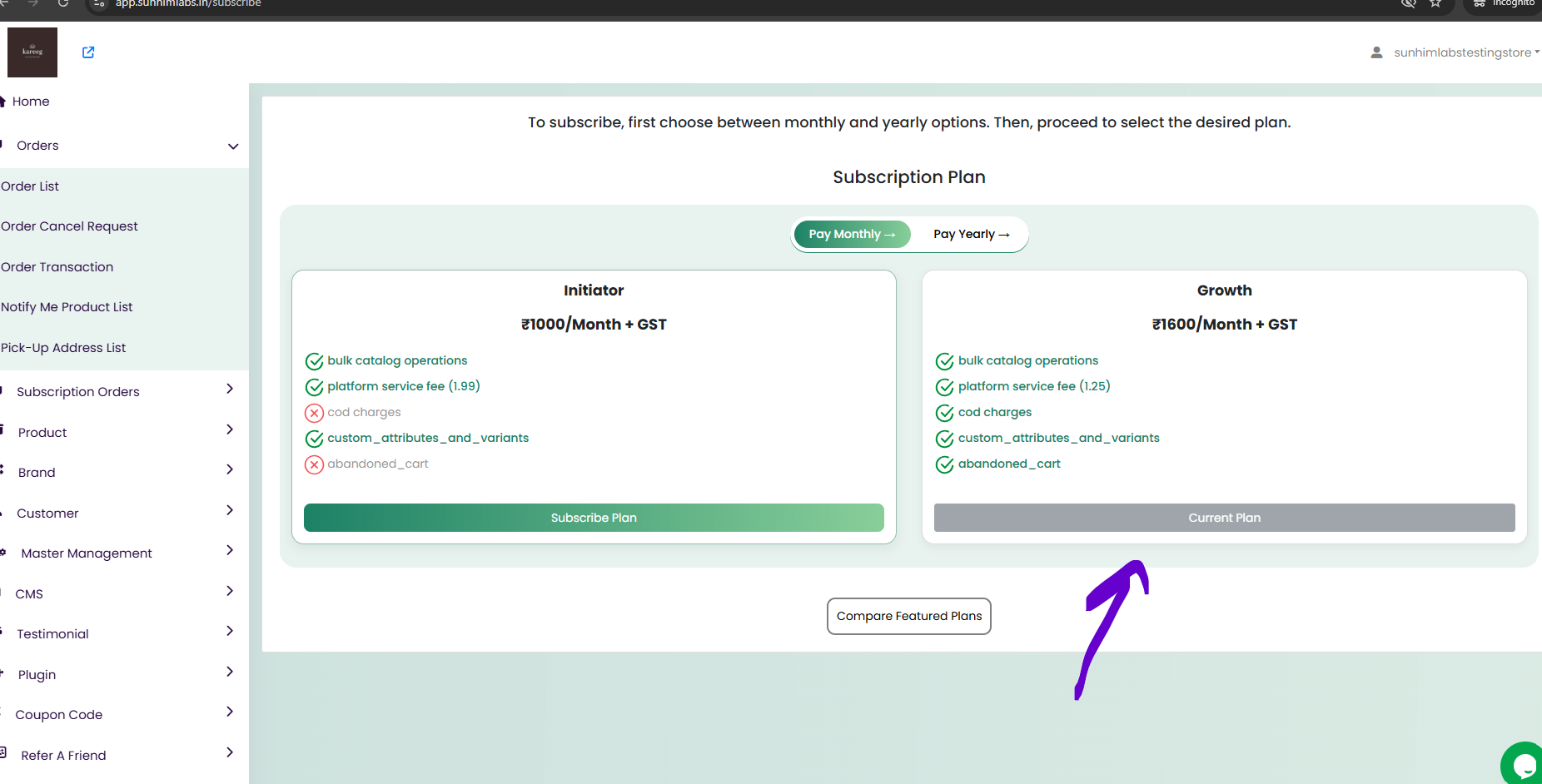Click Growth platform service fee (1.25) text
This screenshot has width=1542, height=784.
pyautogui.click(x=1034, y=386)
